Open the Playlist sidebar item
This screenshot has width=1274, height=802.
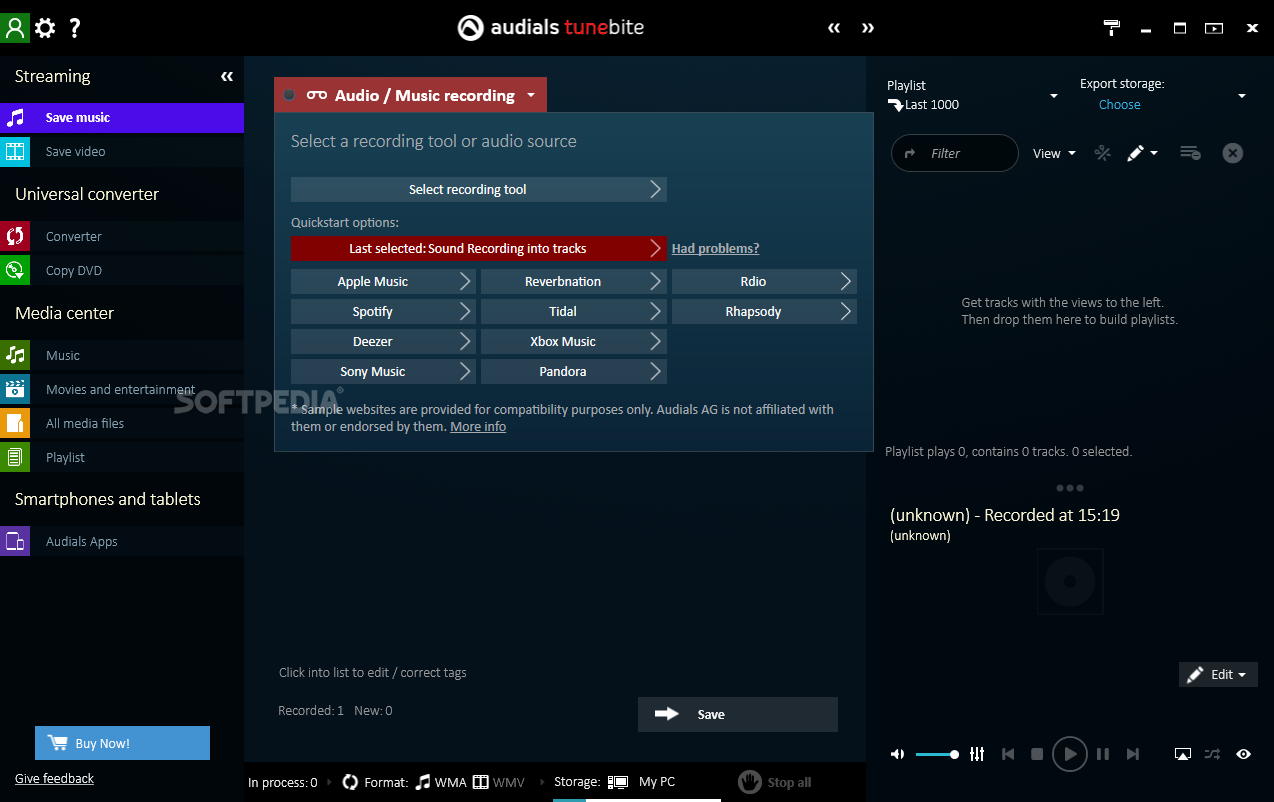[x=122, y=458]
